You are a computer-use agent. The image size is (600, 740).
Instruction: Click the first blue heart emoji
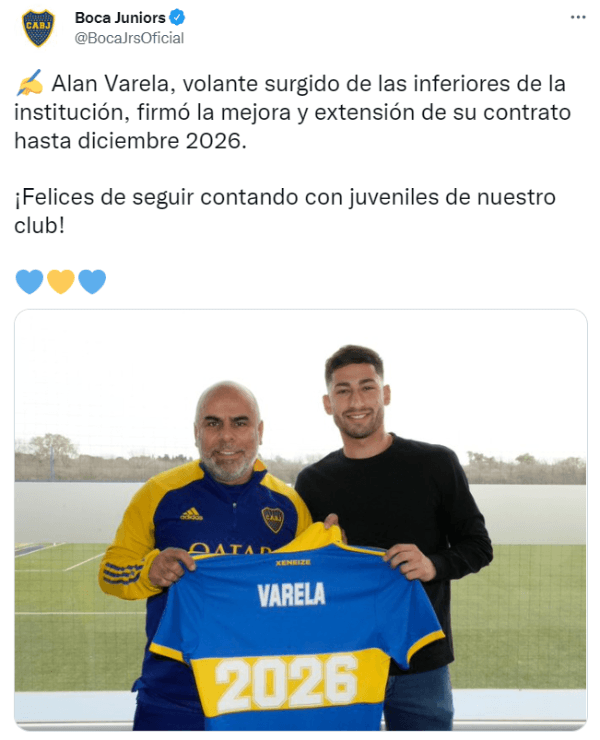pyautogui.click(x=29, y=282)
